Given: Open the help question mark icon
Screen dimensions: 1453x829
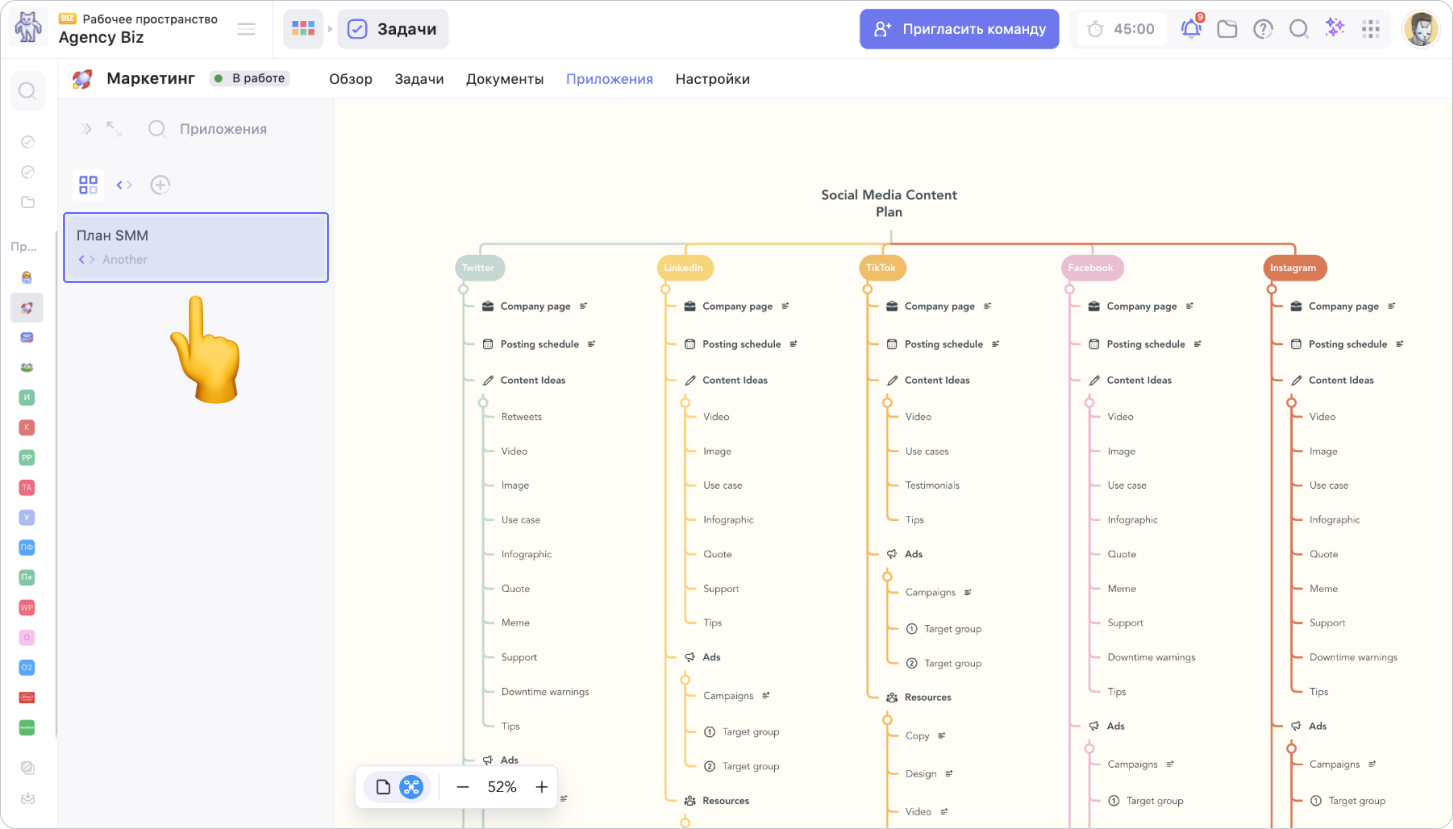Looking at the screenshot, I should pos(1263,29).
